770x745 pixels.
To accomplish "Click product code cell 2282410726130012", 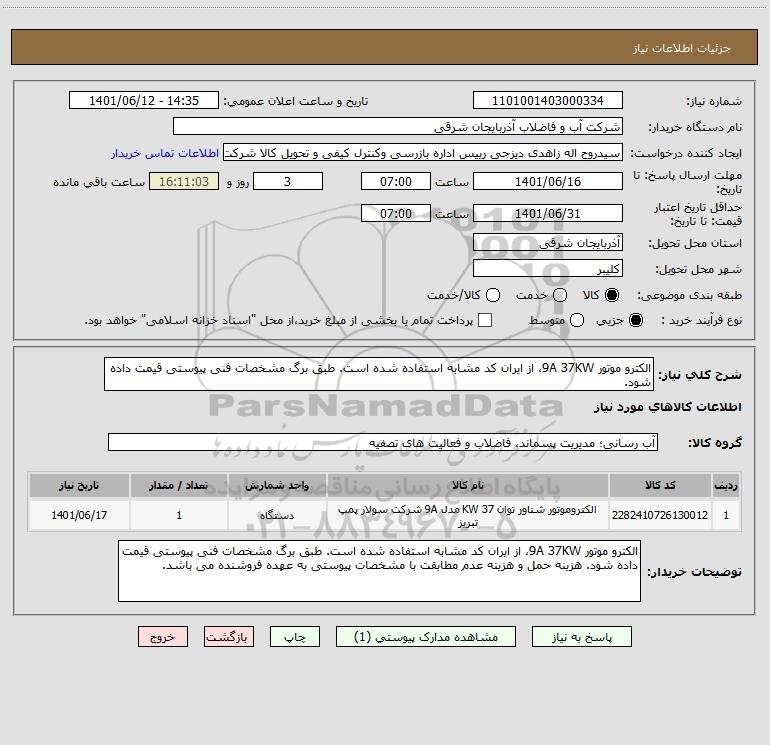I will point(660,515).
